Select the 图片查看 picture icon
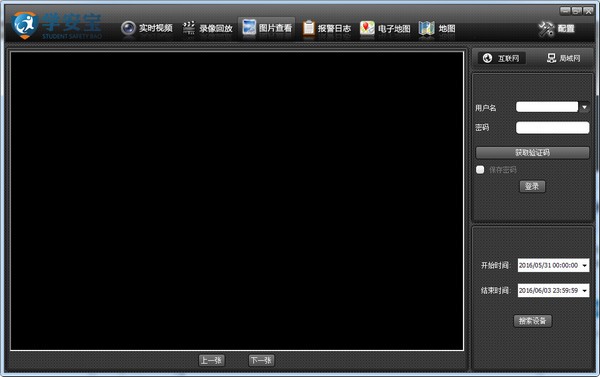Screen dimensions: 600x377 (249, 28)
